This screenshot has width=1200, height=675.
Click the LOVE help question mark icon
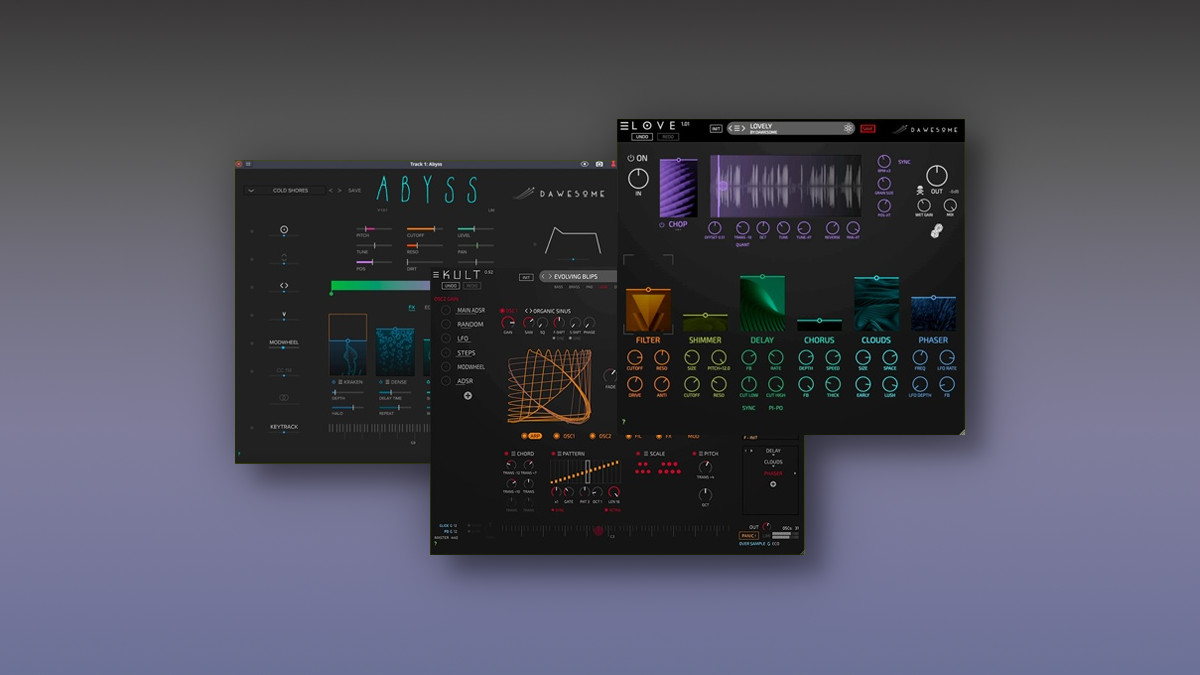click(624, 422)
